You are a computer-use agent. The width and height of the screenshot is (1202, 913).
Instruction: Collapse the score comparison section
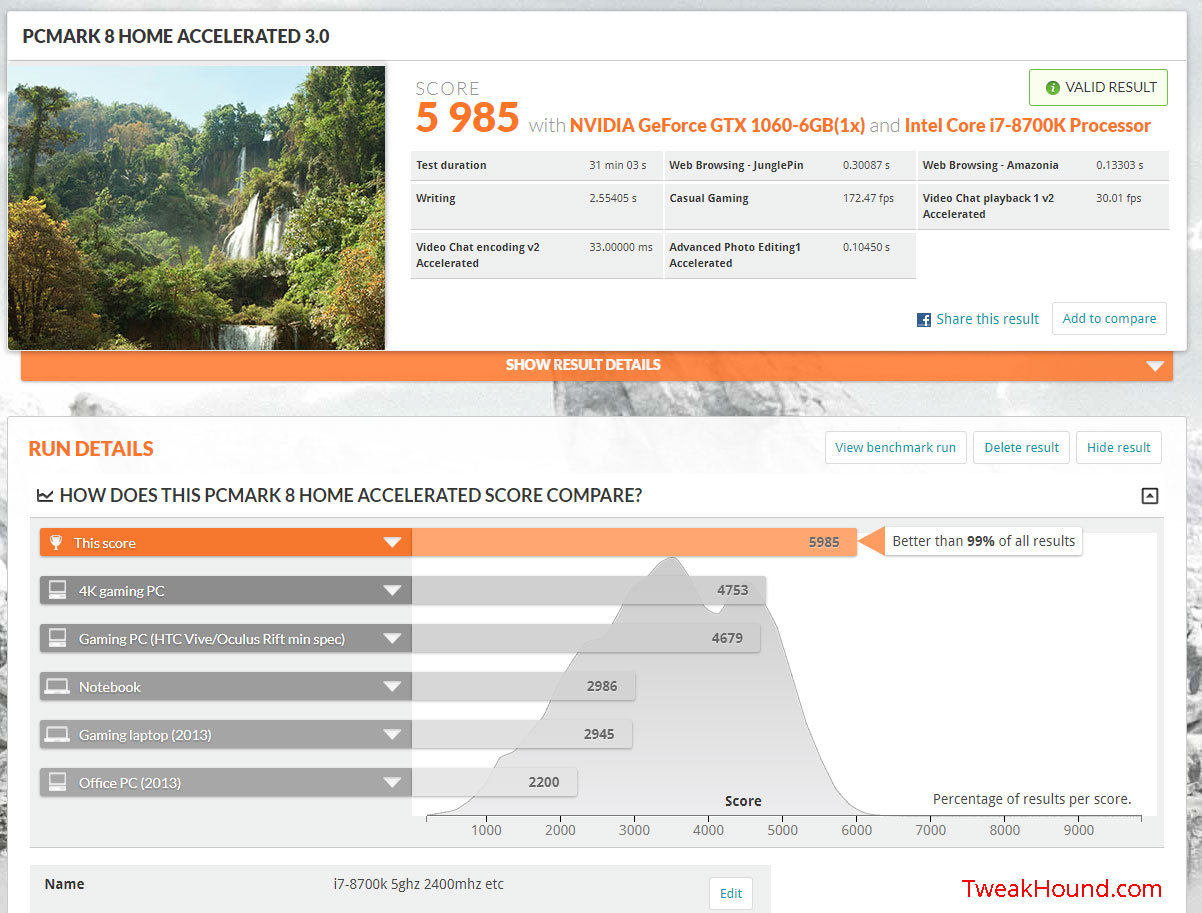click(1150, 495)
